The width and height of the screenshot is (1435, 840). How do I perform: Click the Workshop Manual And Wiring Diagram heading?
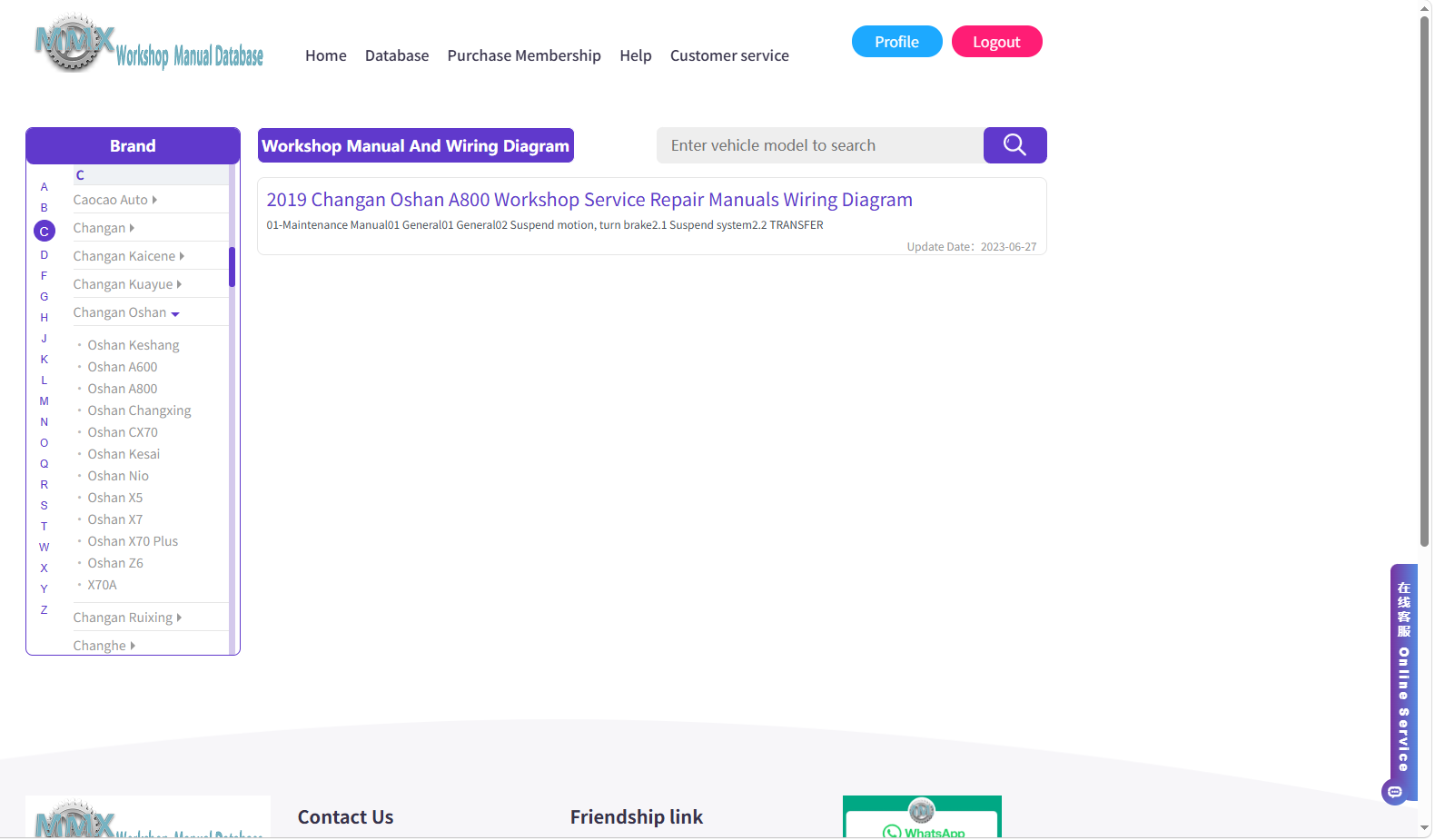[416, 145]
